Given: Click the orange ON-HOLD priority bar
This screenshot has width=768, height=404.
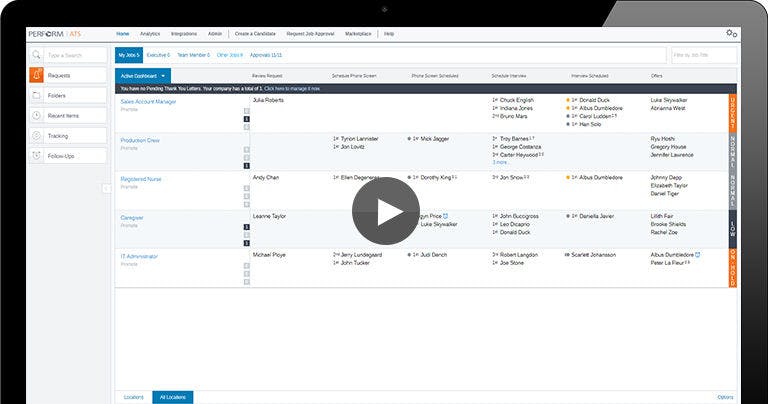Looking at the screenshot, I should point(733,268).
